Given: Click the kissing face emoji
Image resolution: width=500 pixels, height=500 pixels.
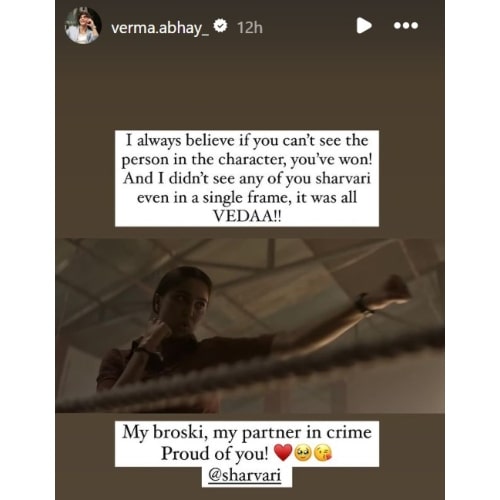Looking at the screenshot, I should (x=323, y=453).
